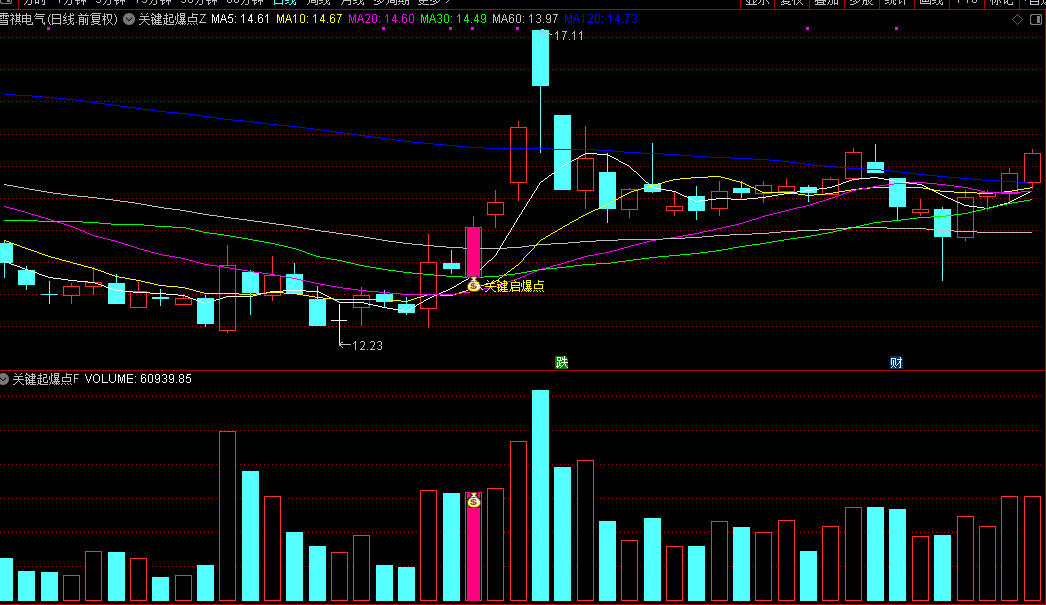Click the VOLUME: 60939.85 readout
This screenshot has height=605, width=1046.
click(x=138, y=379)
